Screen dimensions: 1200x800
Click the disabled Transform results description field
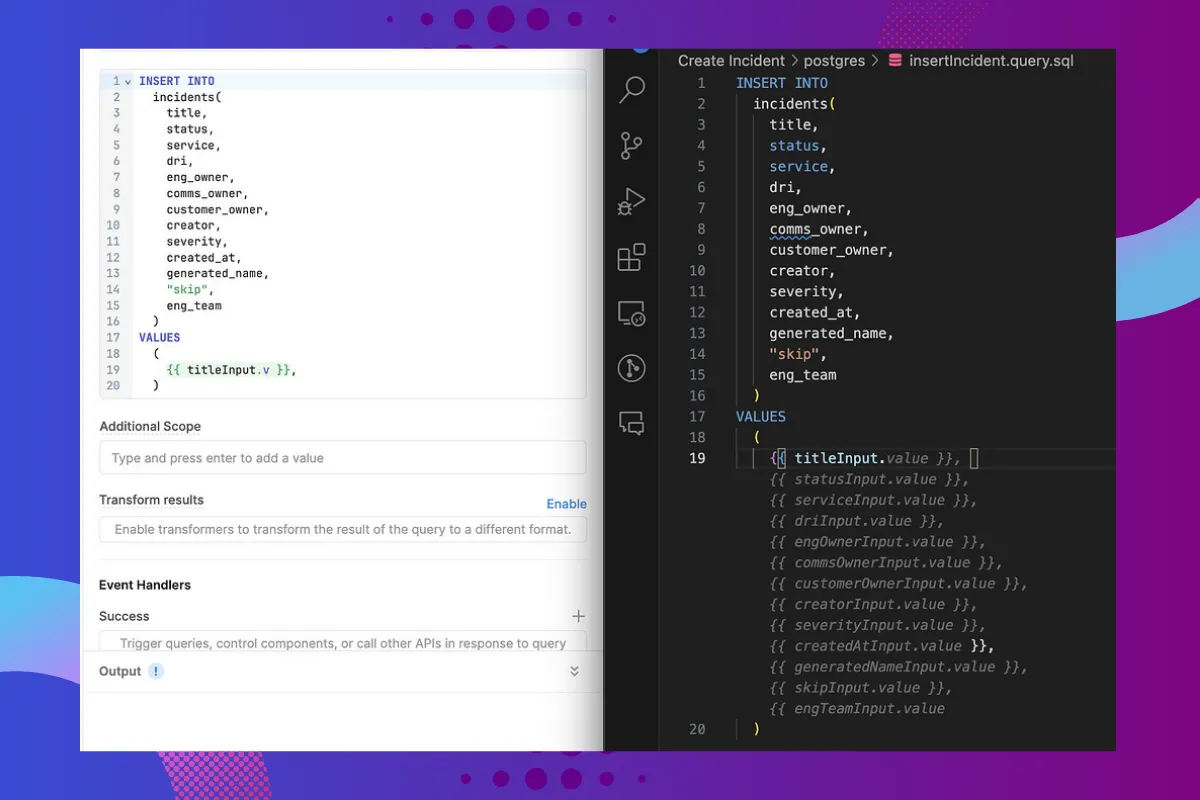343,529
